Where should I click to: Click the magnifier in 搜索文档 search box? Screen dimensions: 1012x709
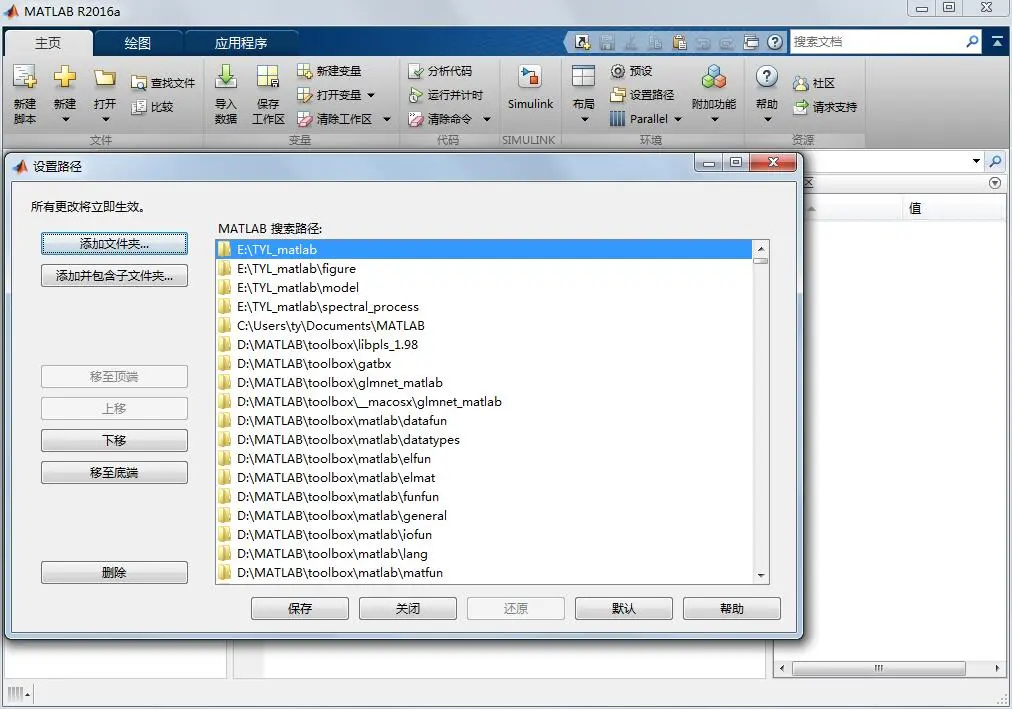pyautogui.click(x=972, y=41)
